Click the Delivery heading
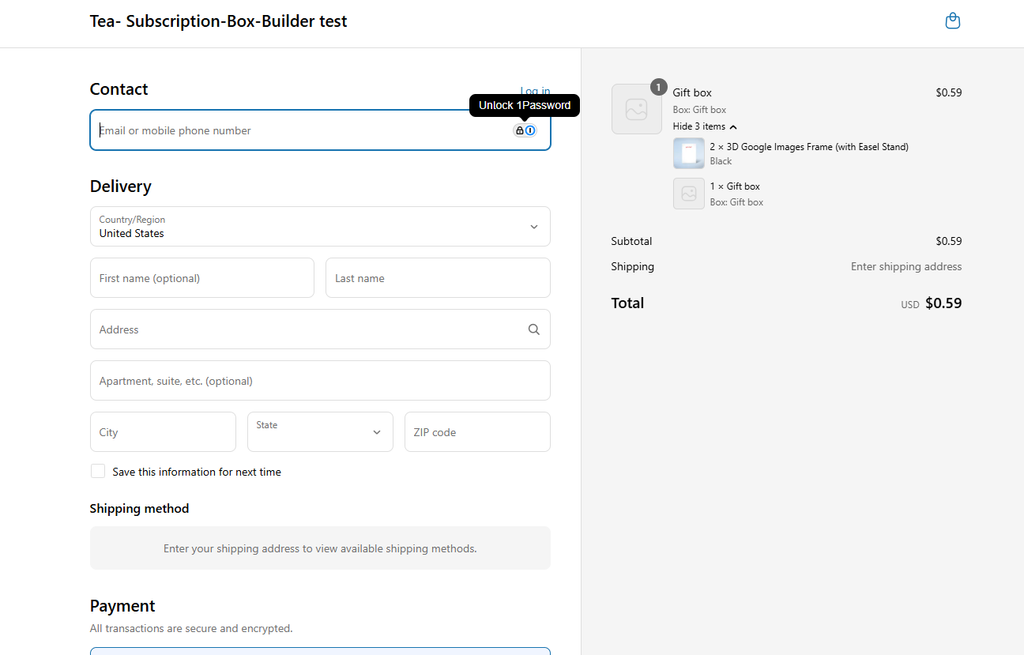The image size is (1024, 655). (121, 186)
